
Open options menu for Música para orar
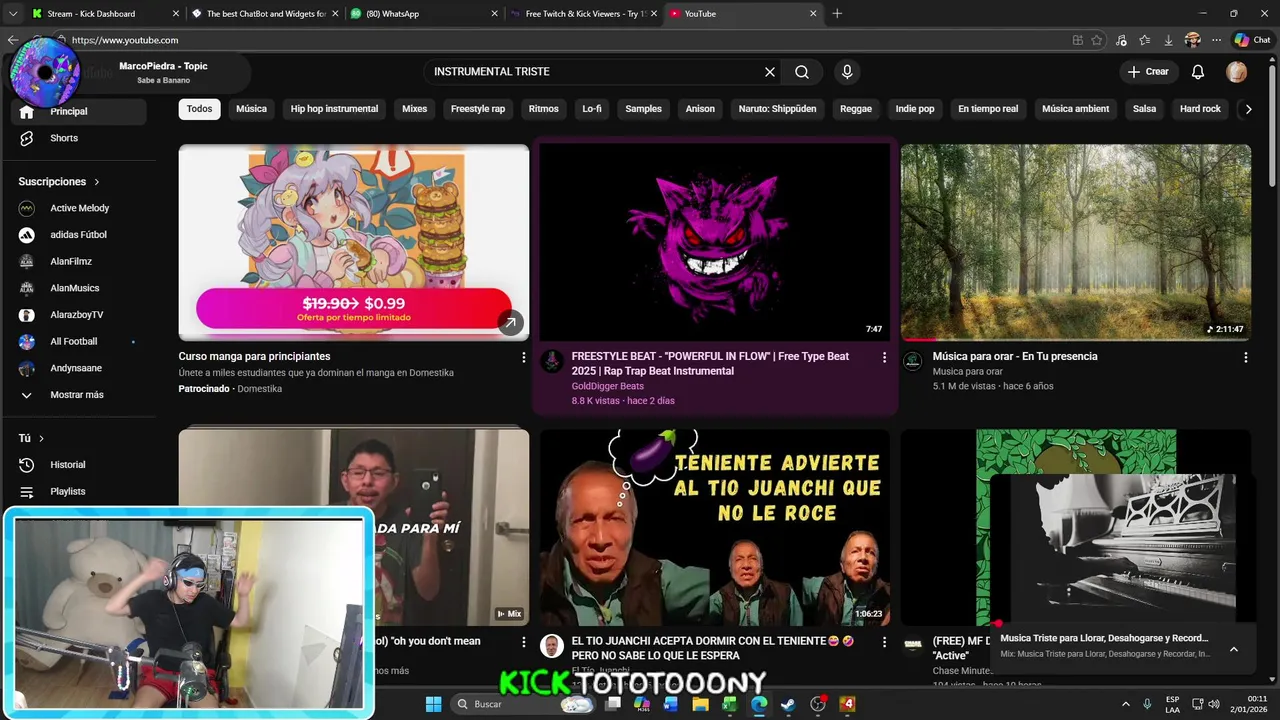1245,357
